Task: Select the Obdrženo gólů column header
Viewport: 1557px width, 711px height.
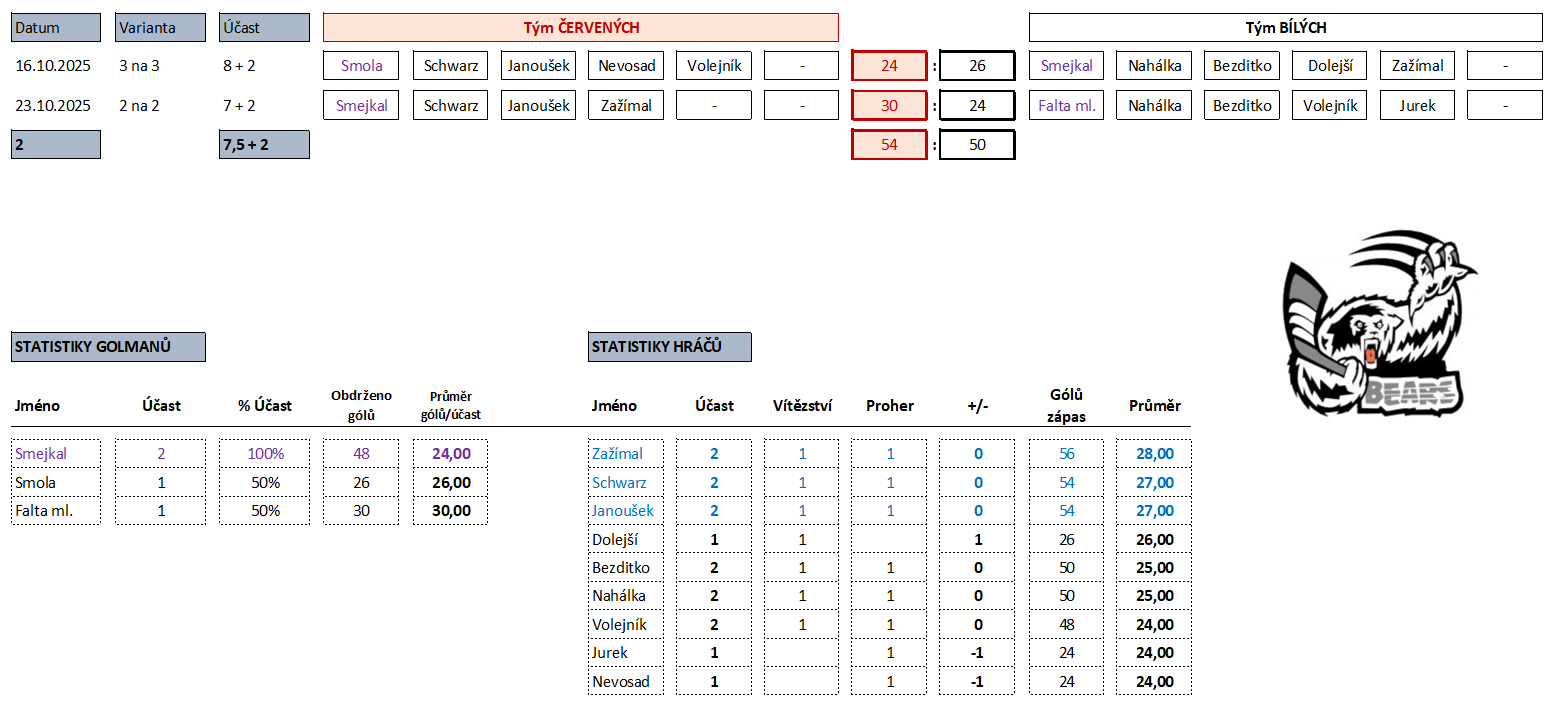Action: [x=361, y=405]
